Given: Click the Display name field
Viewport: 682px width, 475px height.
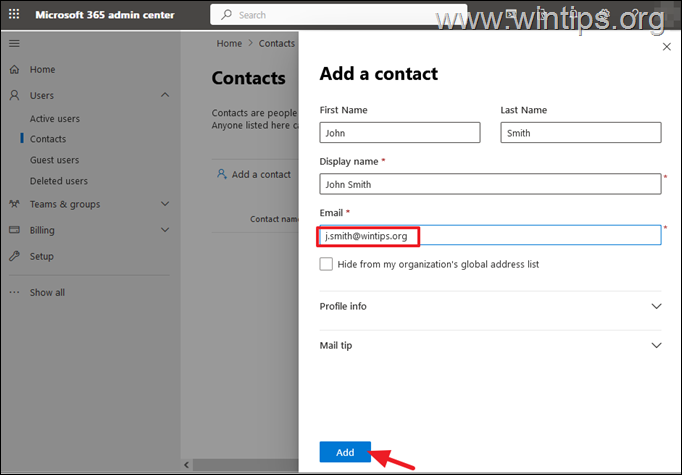Looking at the screenshot, I should point(490,184).
